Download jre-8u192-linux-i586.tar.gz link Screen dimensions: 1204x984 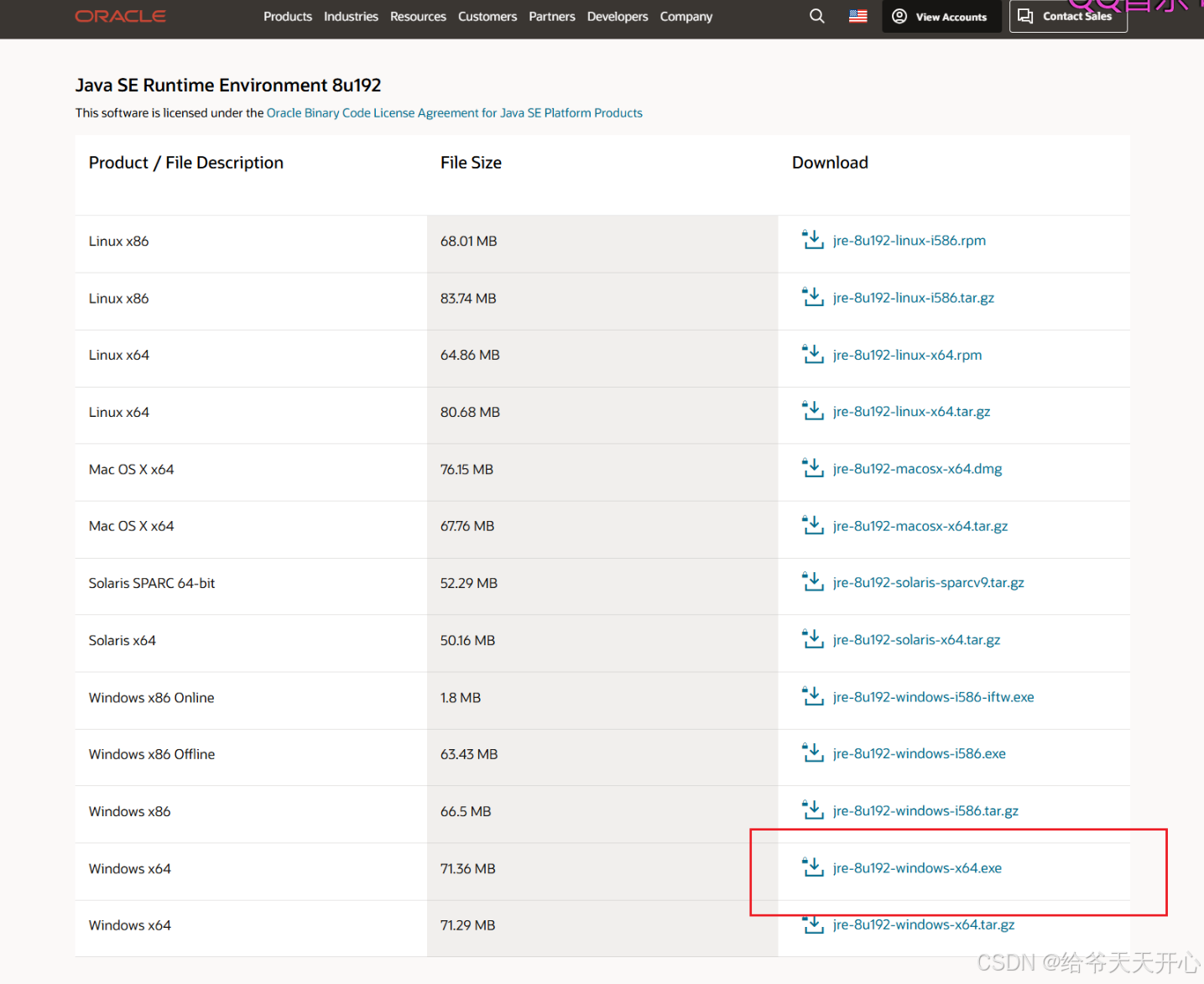pos(914,297)
